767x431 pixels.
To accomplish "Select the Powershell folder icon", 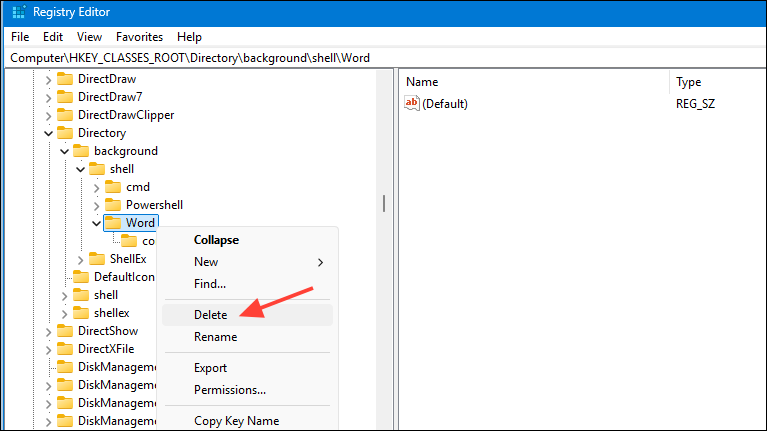I will pos(113,204).
